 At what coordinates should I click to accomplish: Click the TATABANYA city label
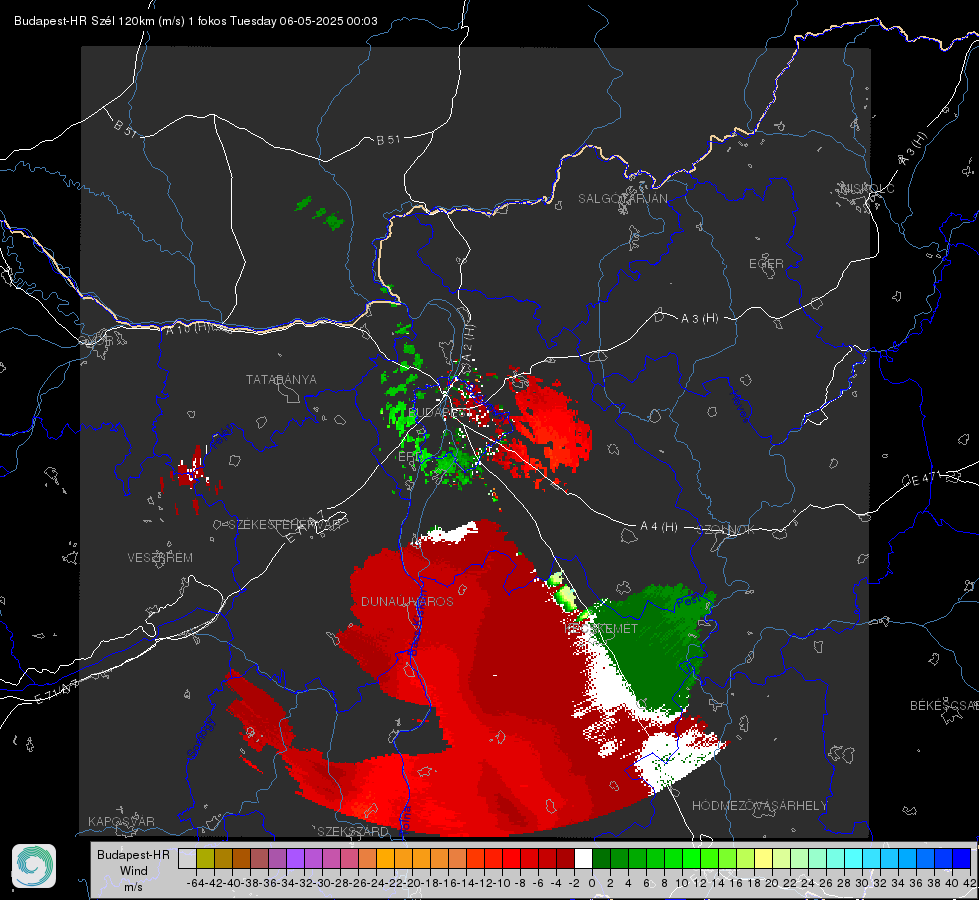[x=281, y=380]
